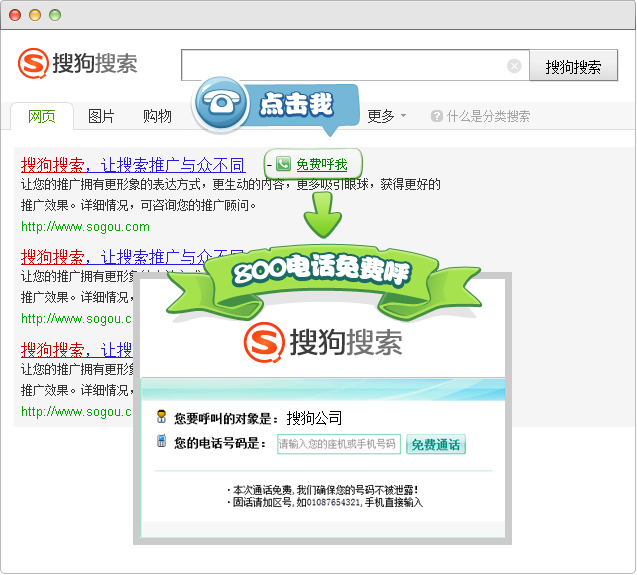Click the 搜狗公司 call target text
Viewport: 637px width, 575px height.
click(x=314, y=418)
